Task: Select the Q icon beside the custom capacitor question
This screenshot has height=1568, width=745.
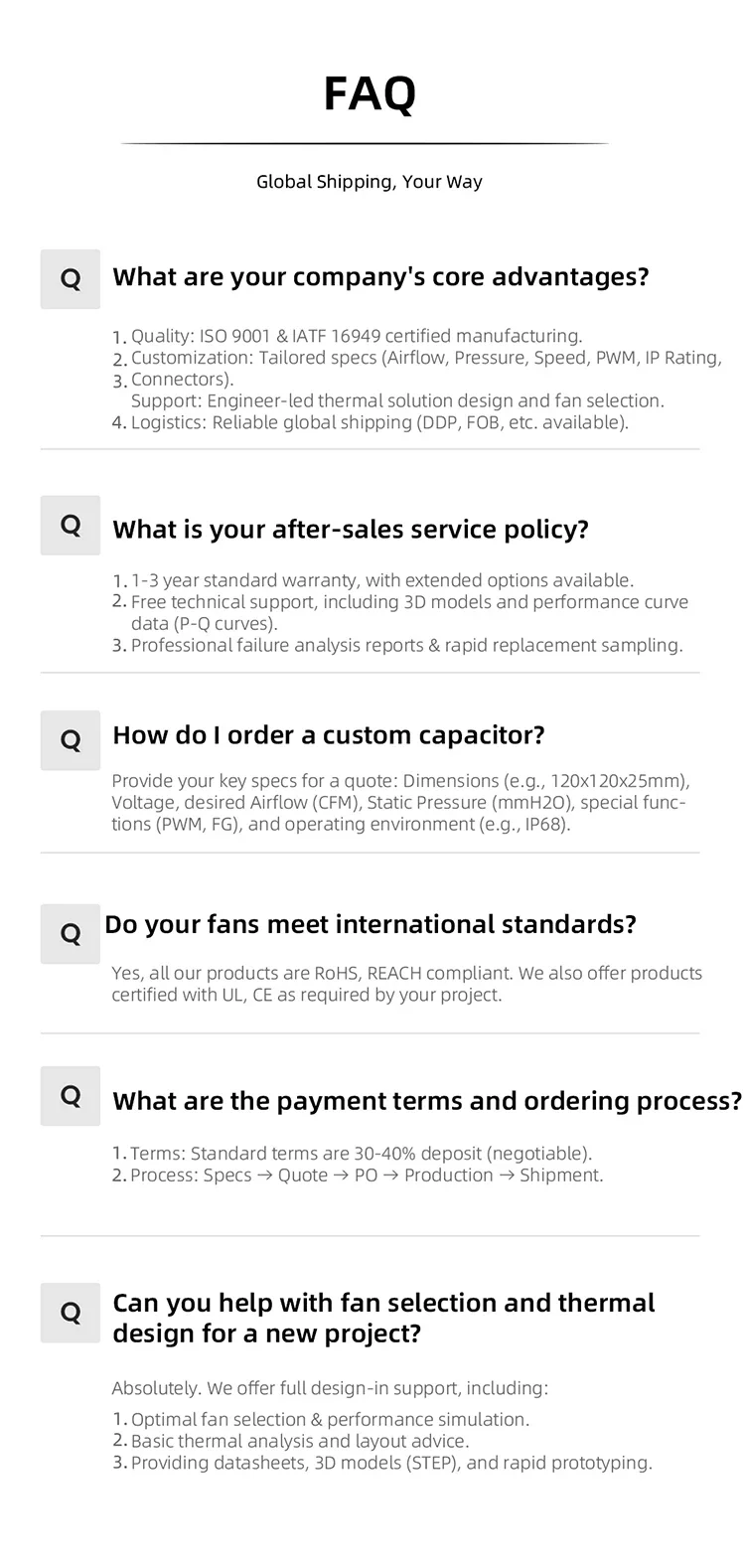Action: (x=71, y=740)
